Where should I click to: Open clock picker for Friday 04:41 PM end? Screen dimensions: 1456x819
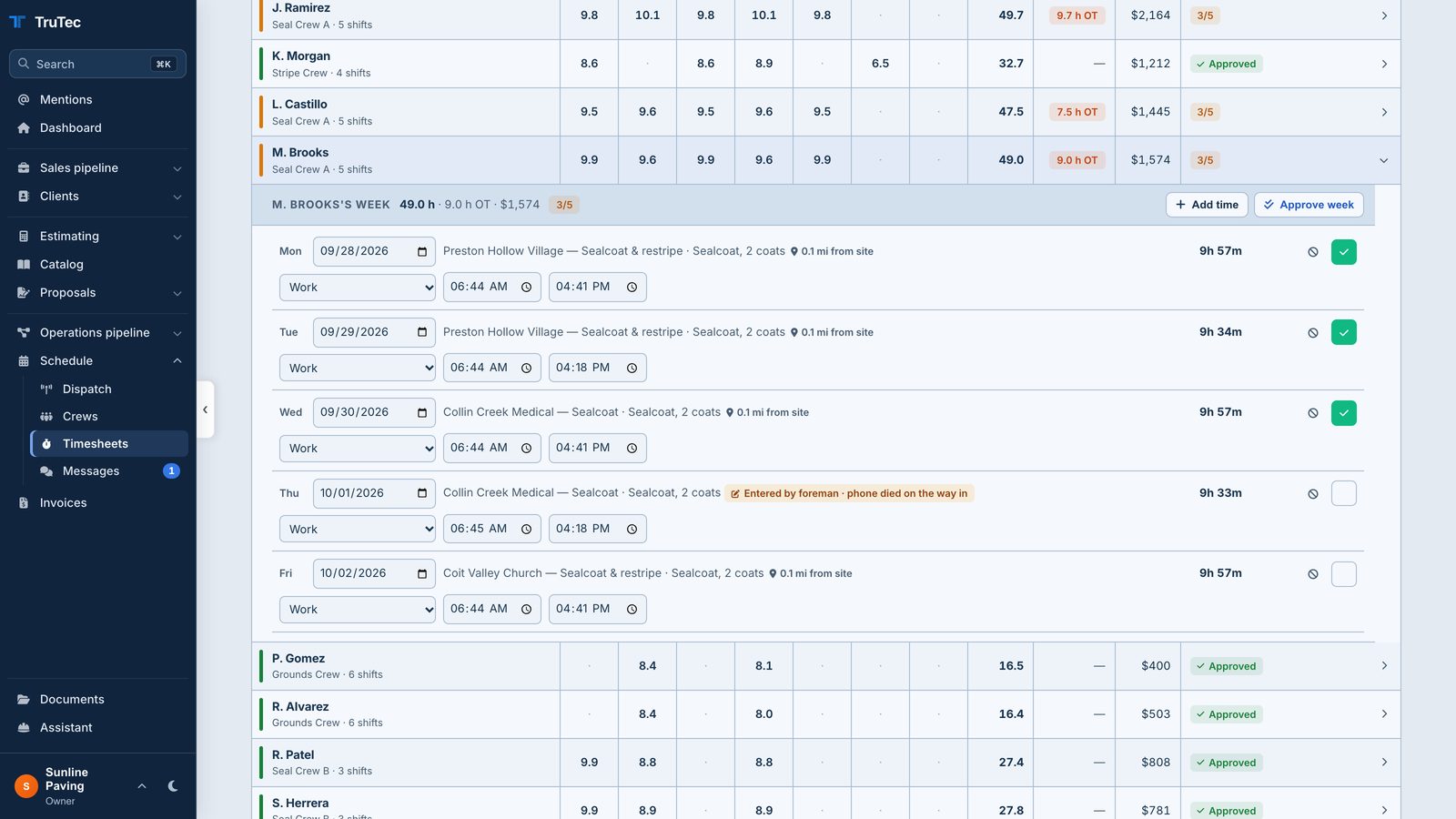pyautogui.click(x=632, y=610)
